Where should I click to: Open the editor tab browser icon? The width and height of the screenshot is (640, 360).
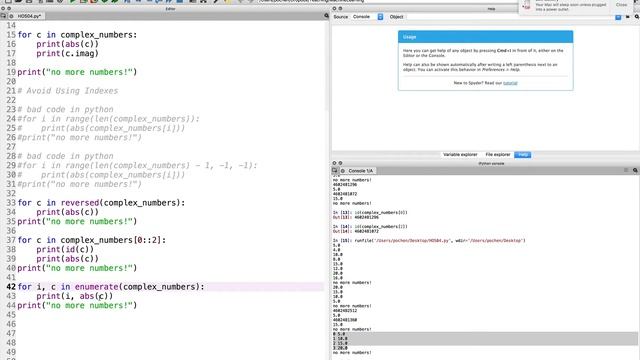(3, 16)
